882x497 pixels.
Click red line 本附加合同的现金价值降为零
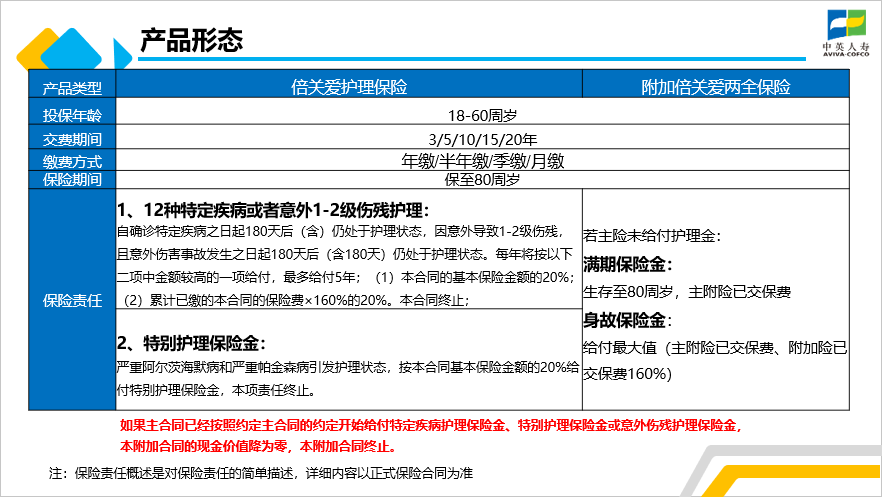(x=259, y=446)
